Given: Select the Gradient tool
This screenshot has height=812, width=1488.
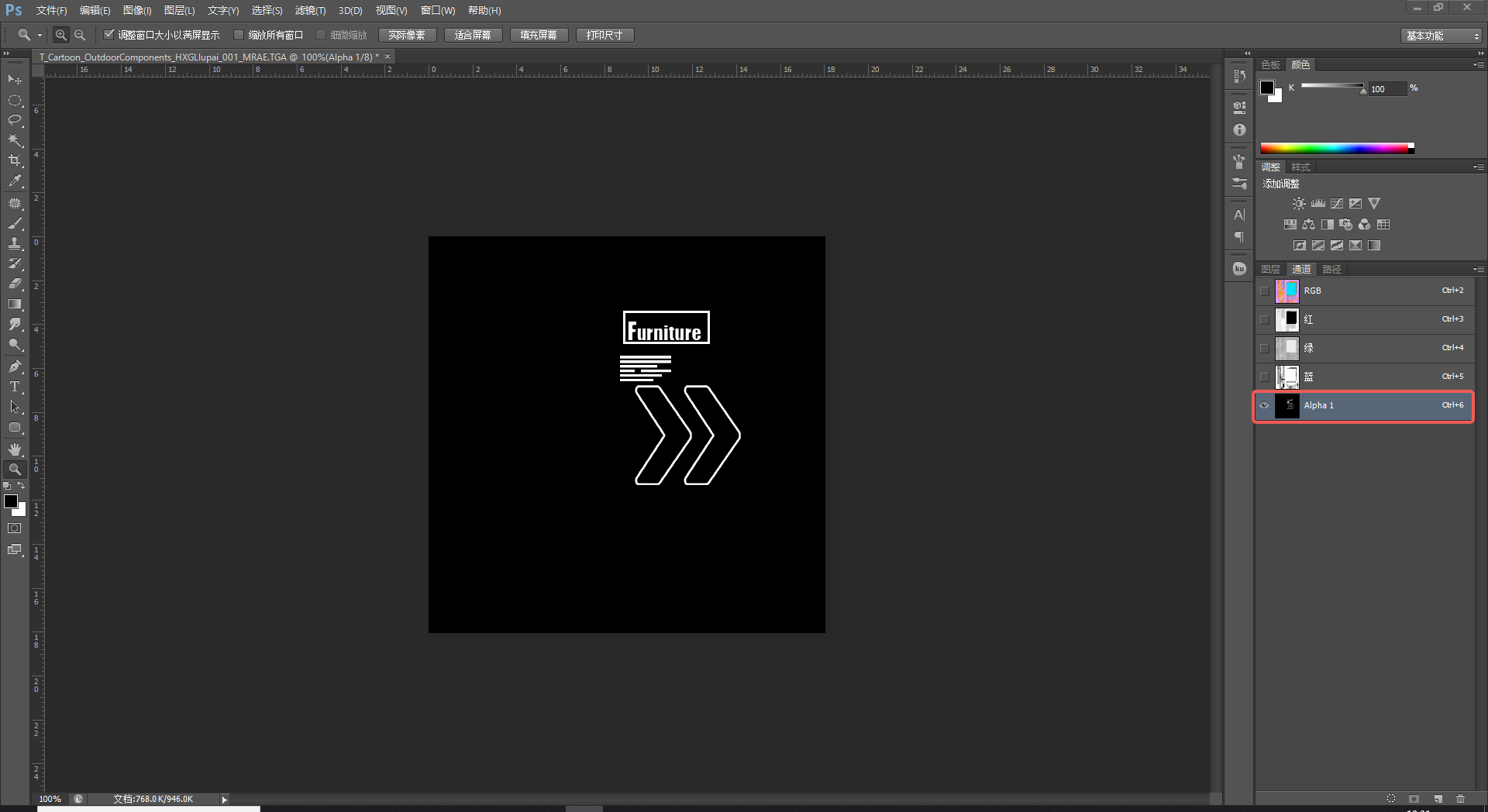Looking at the screenshot, I should click(15, 304).
